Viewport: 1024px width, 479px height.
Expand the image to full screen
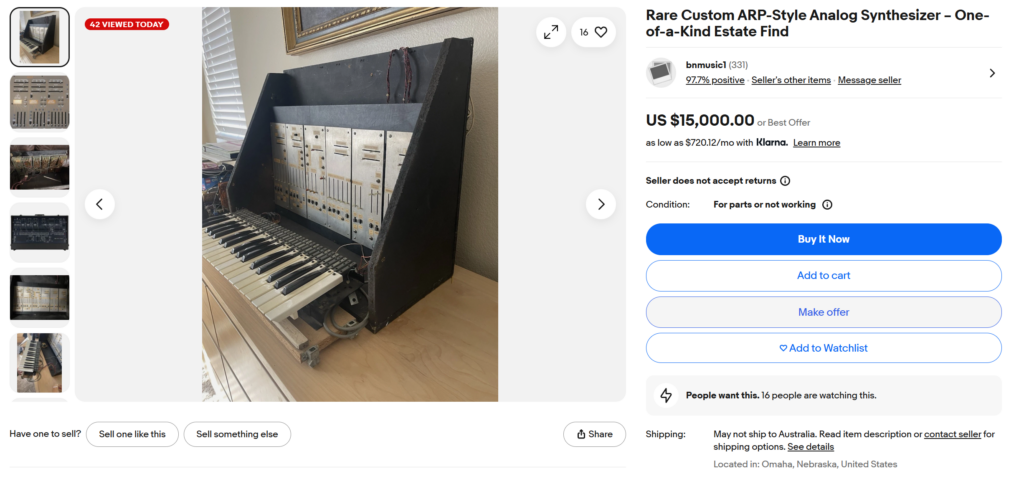(551, 32)
